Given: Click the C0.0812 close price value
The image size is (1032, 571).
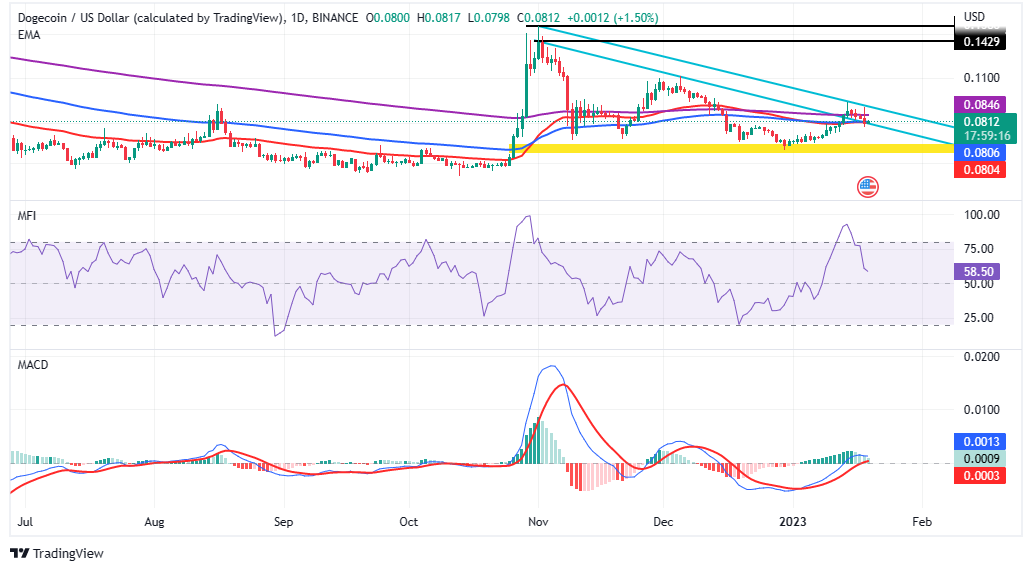Looking at the screenshot, I should [538, 18].
